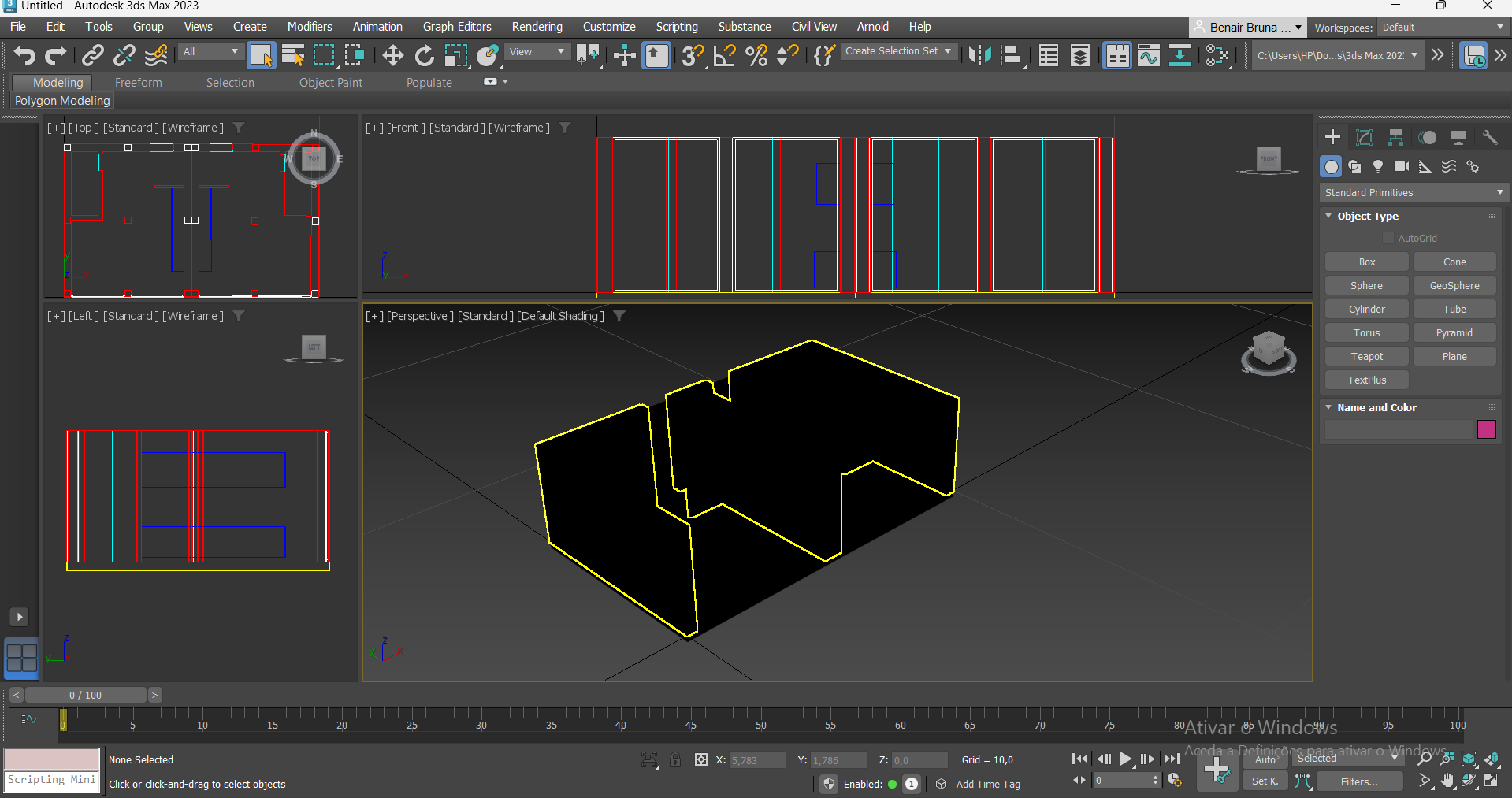Screen dimensions: 1512x798
Task: Toggle Angle Snap
Action: (x=724, y=55)
